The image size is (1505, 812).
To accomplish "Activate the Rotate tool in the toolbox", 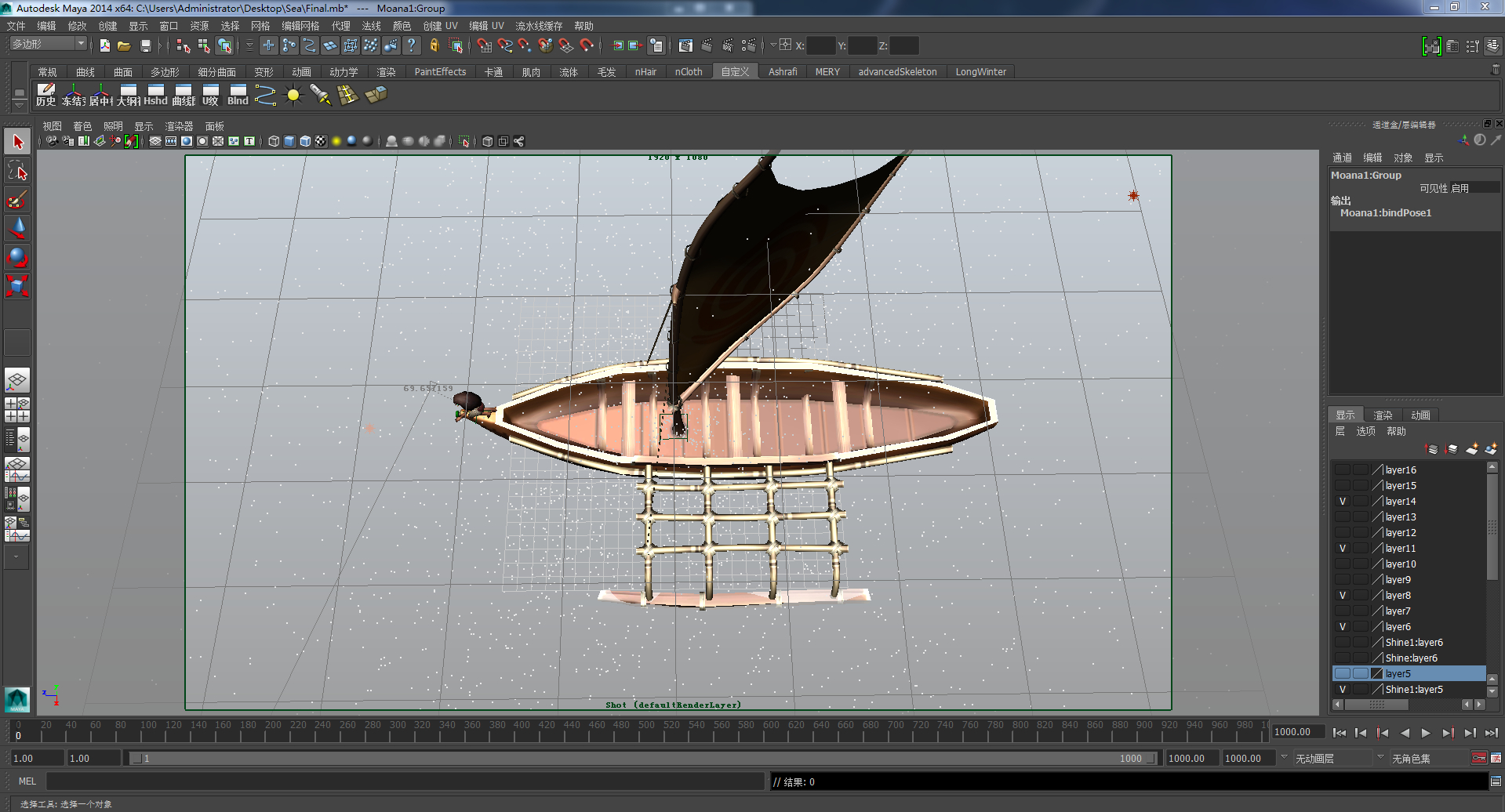I will click(17, 257).
